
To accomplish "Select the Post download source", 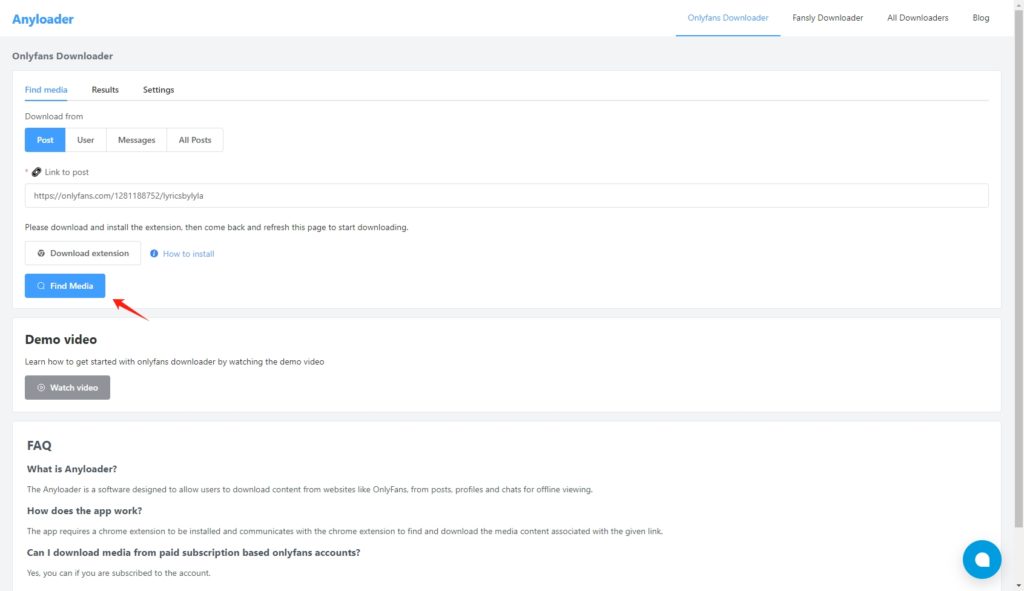I will click(x=45, y=140).
